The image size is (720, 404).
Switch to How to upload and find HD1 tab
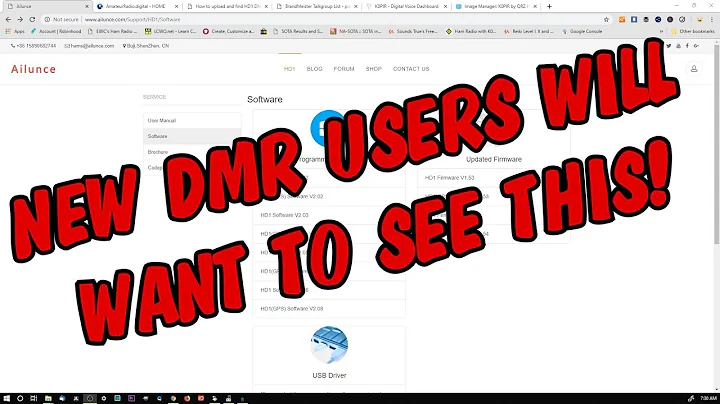[227, 6]
